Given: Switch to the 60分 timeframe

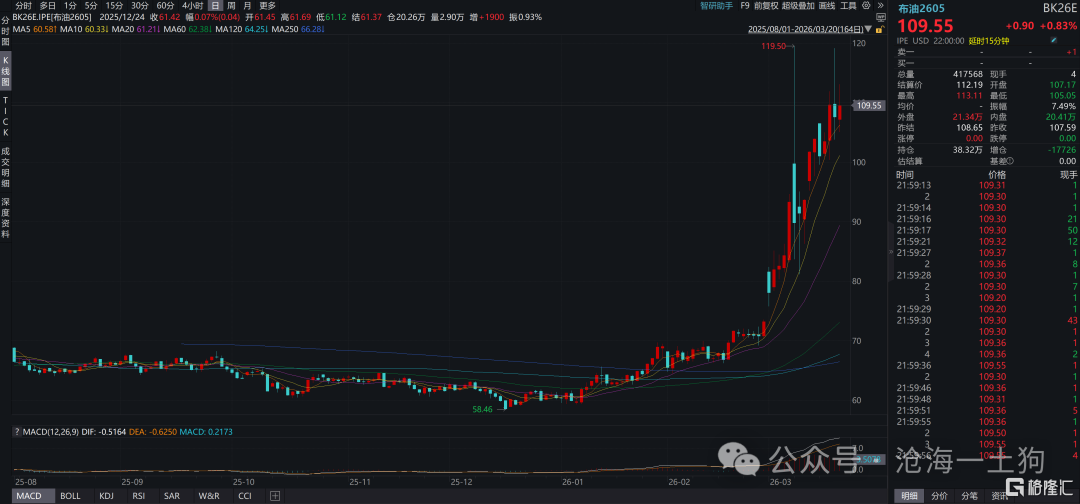Looking at the screenshot, I should pyautogui.click(x=165, y=6).
